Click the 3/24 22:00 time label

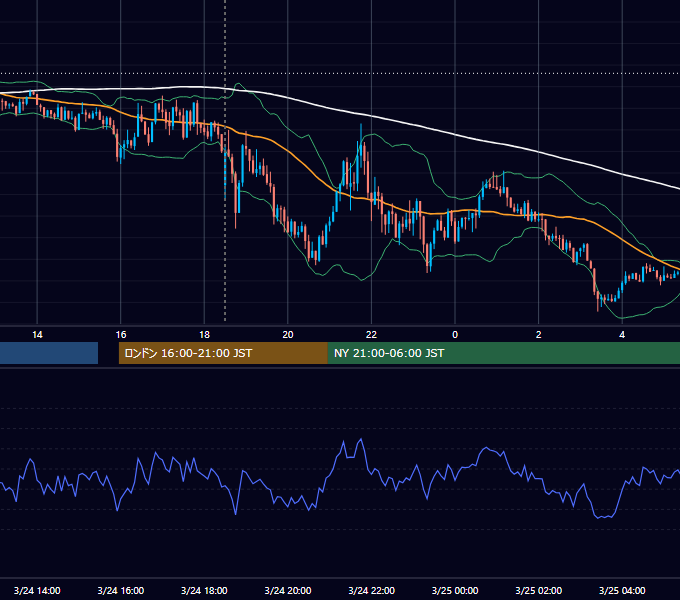click(x=372, y=590)
